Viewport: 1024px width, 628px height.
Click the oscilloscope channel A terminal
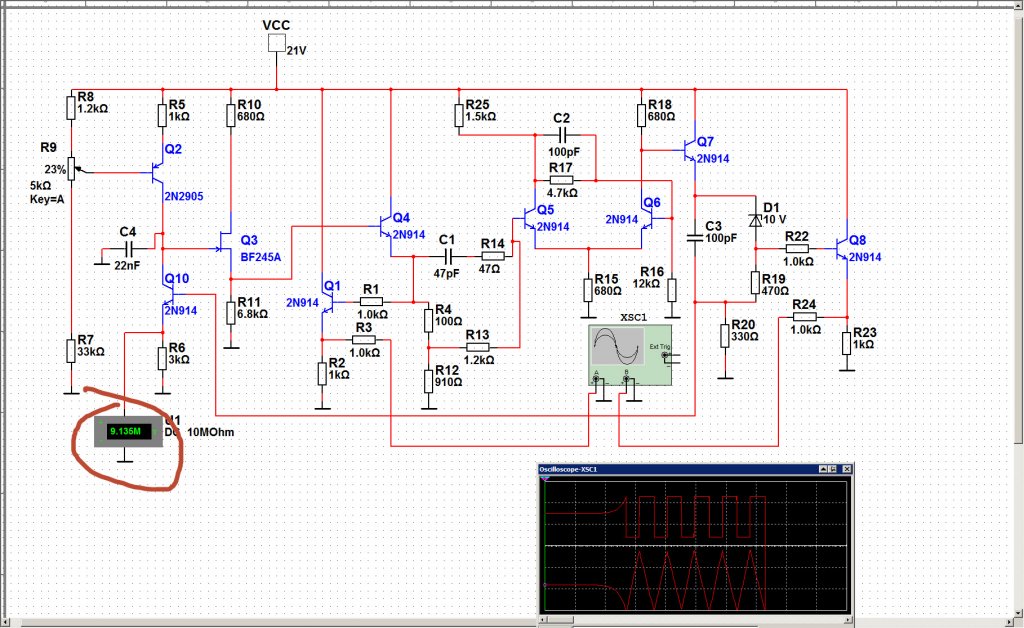coord(596,379)
